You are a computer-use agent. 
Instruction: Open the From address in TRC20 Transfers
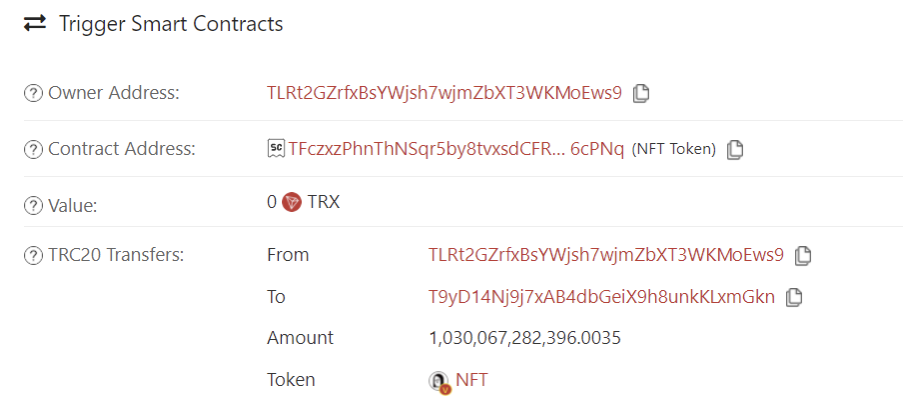[x=606, y=254]
